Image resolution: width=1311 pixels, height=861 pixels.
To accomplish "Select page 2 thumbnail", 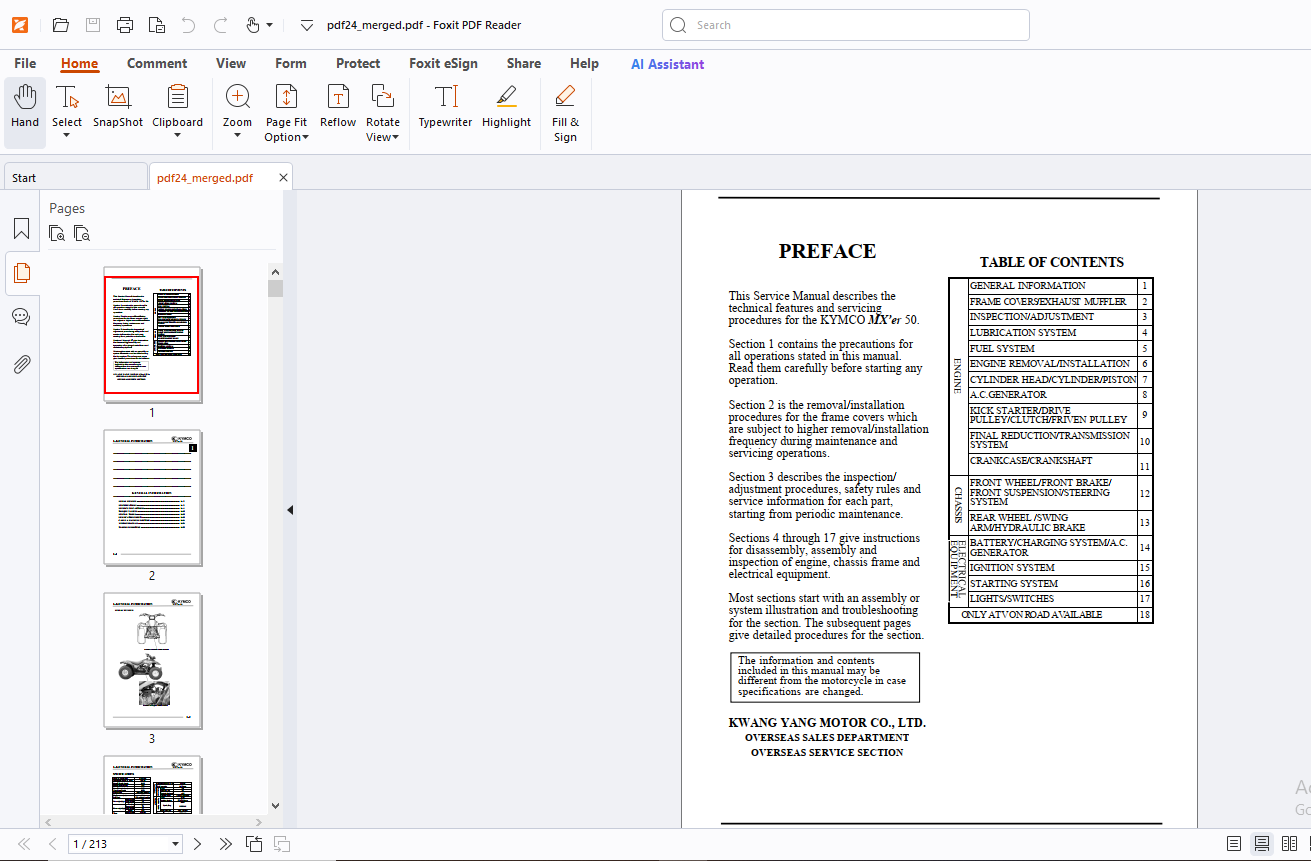I will tap(152, 497).
